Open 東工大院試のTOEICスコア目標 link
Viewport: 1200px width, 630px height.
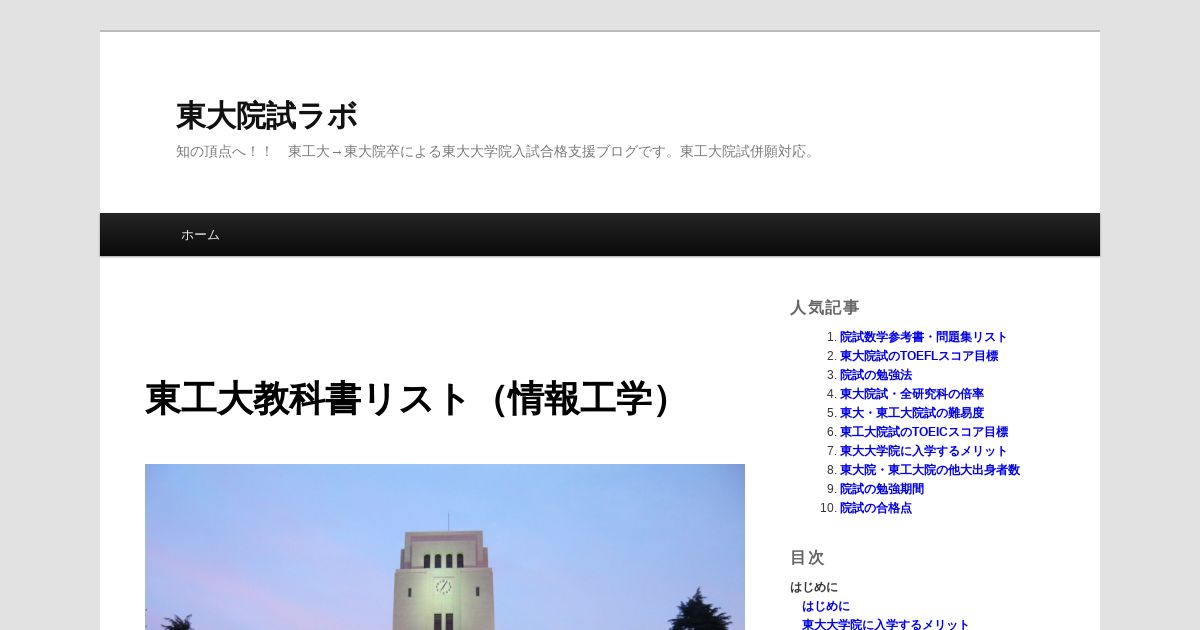click(x=923, y=432)
